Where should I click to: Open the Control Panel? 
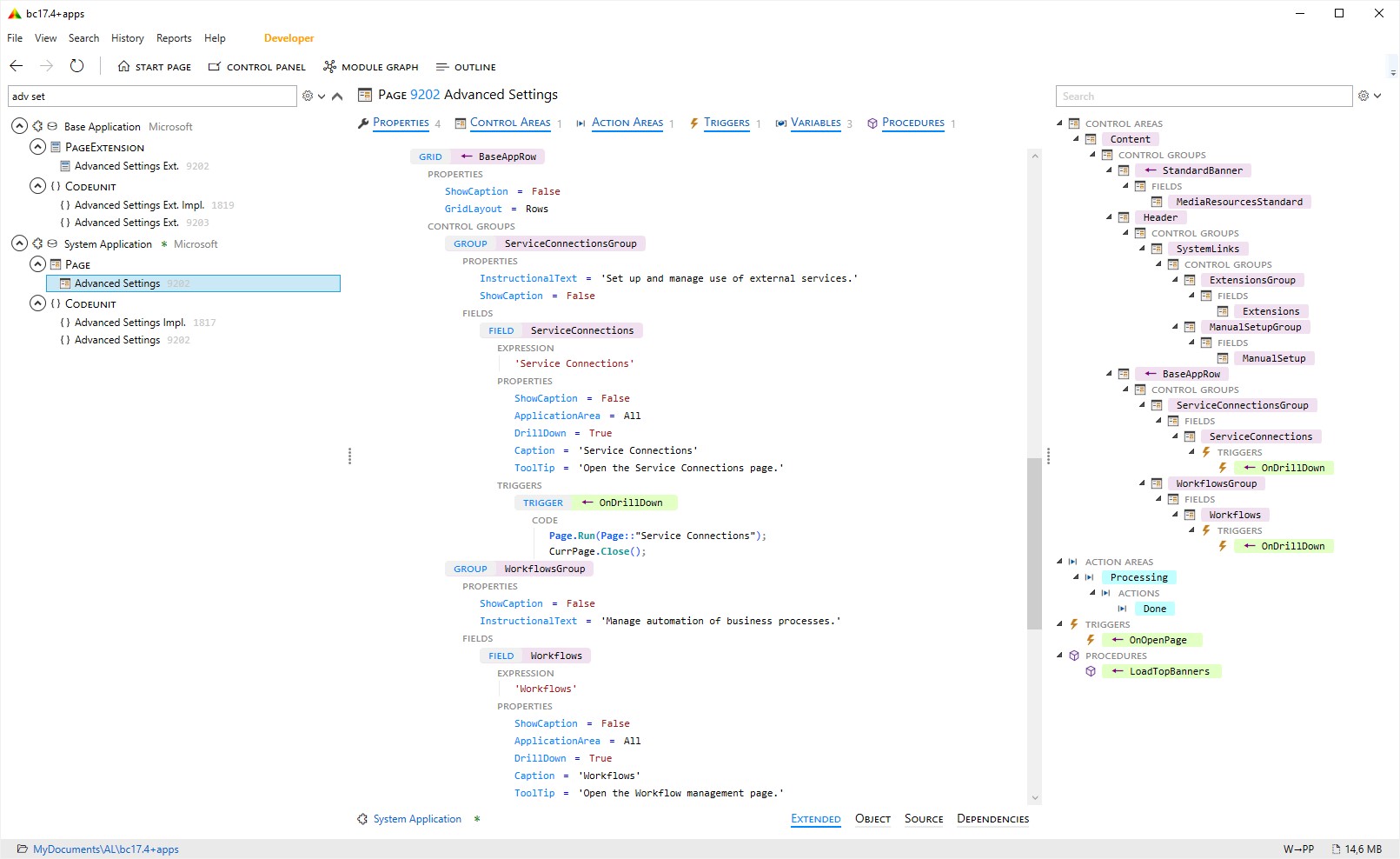(257, 67)
